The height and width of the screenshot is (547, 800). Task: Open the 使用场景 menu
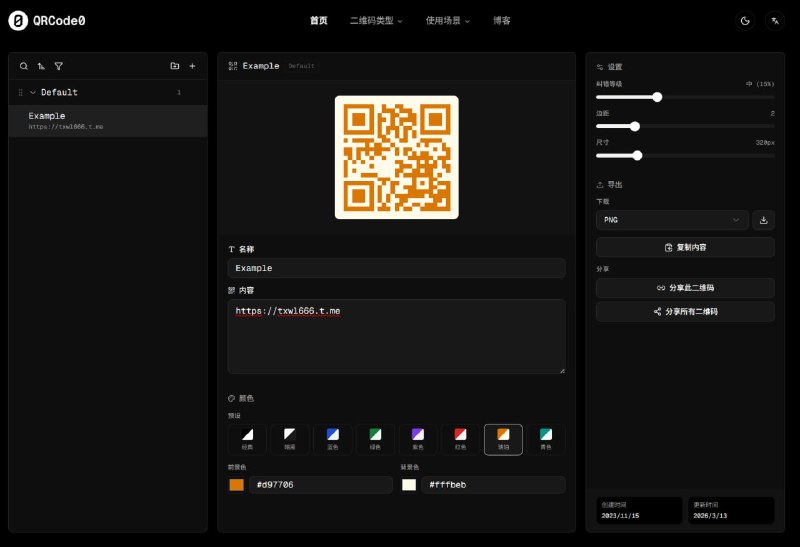pos(447,21)
